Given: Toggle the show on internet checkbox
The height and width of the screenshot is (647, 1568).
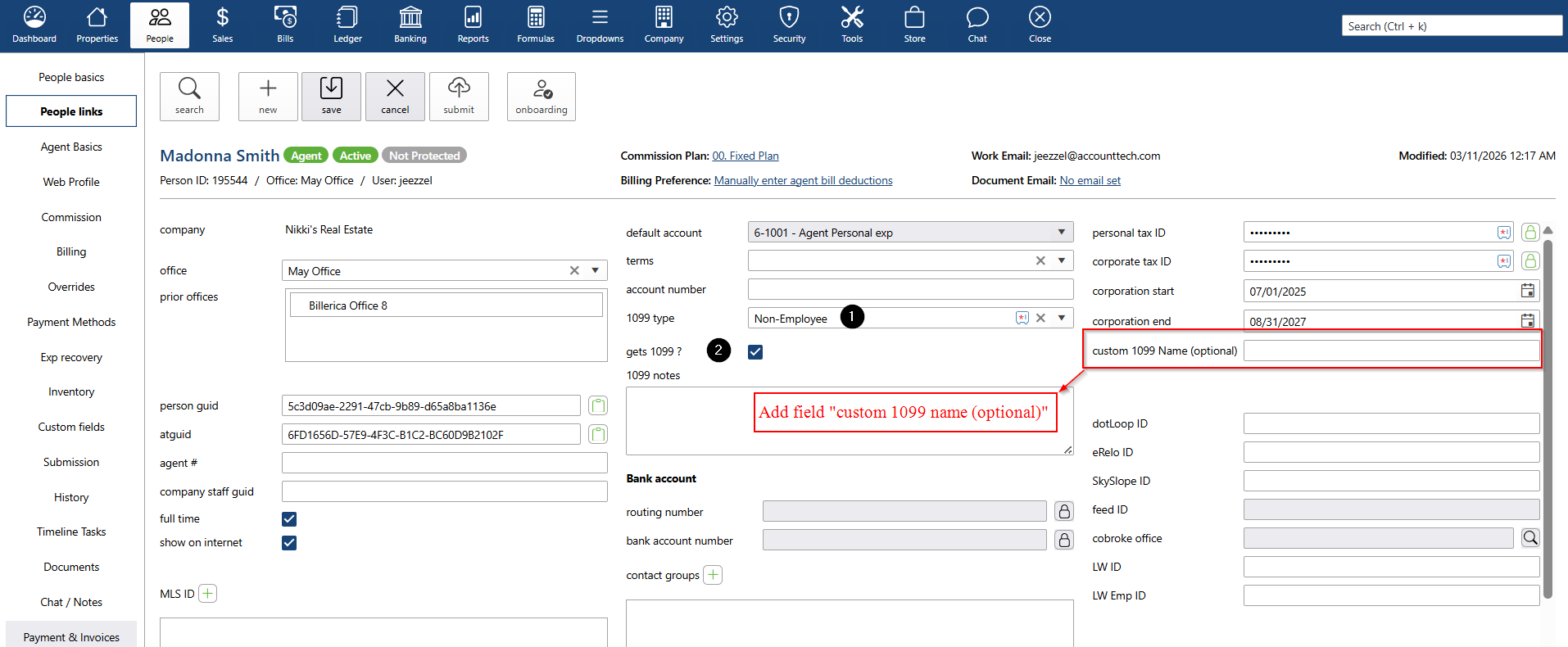Looking at the screenshot, I should 289,543.
